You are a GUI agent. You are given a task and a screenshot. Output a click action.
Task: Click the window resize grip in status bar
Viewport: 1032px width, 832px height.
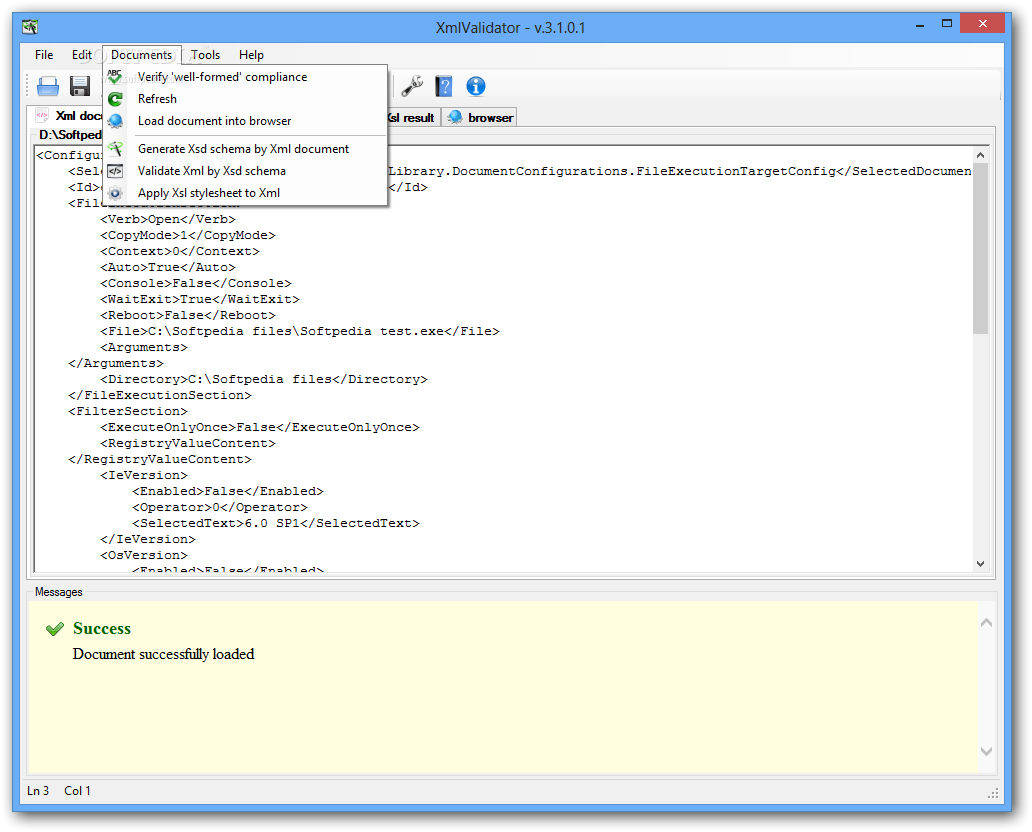pos(993,793)
